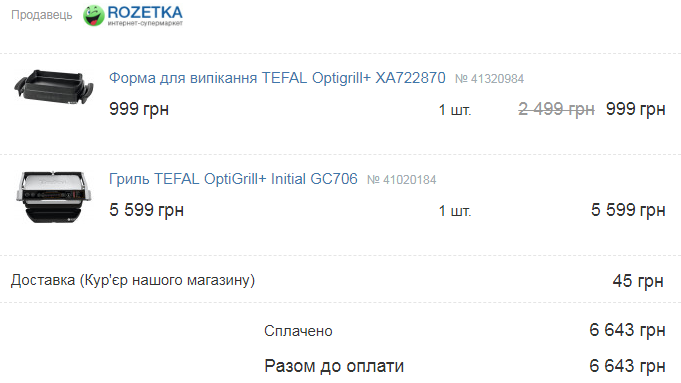The image size is (681, 383).
Task: Click the 999 грн unit price under baking form
Action: 139,109
